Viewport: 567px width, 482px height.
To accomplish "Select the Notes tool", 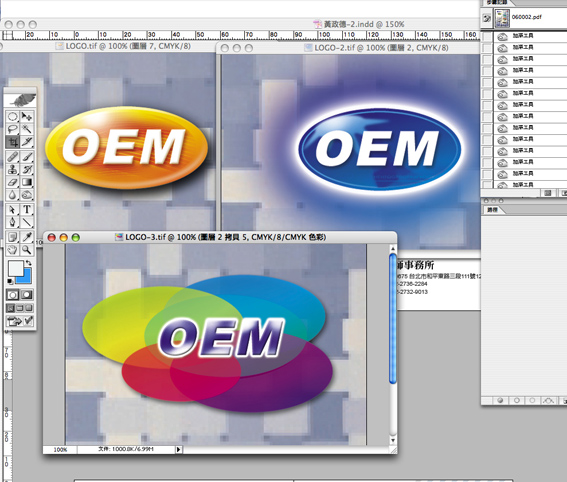I will 13,237.
